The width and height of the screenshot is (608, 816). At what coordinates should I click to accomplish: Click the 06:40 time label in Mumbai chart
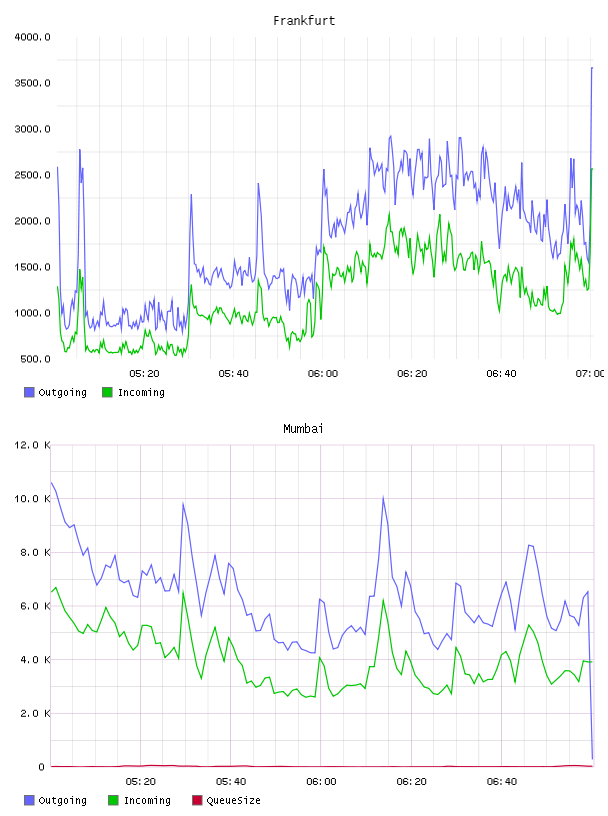502,782
